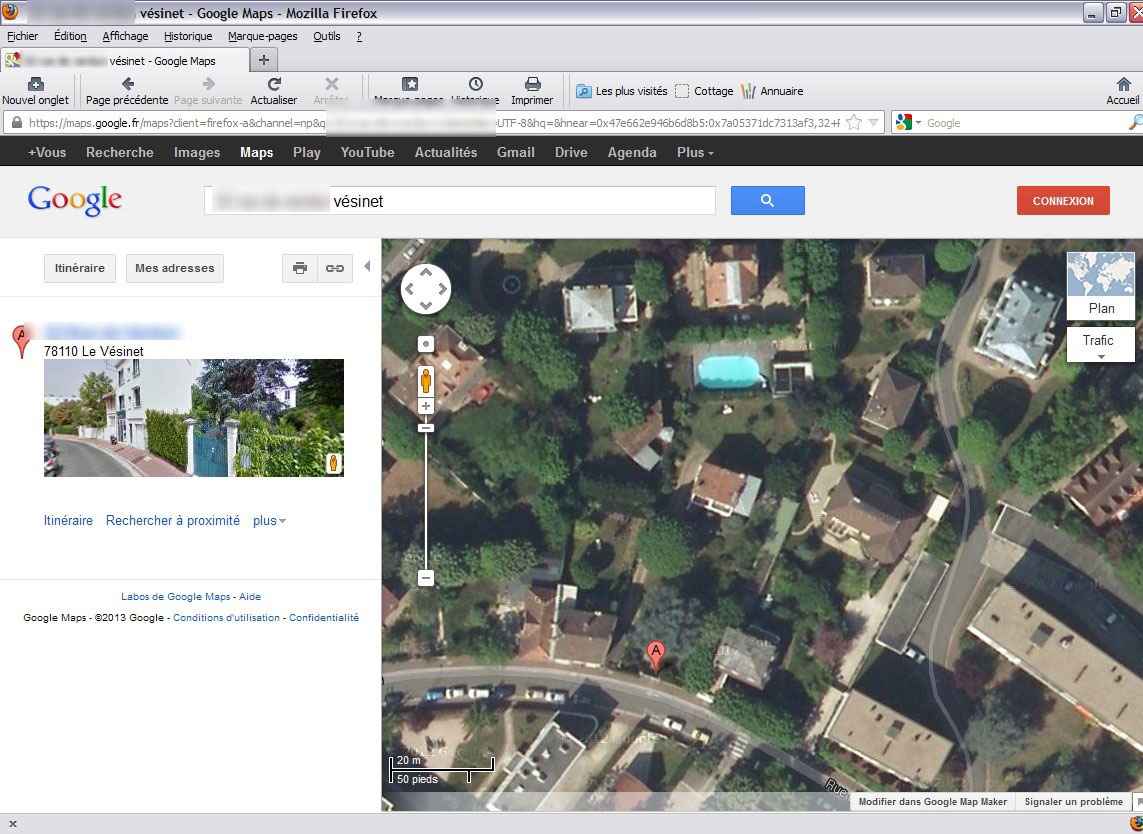Expand the Trafic layer dropdown
Image resolution: width=1143 pixels, height=834 pixels.
[1101, 345]
